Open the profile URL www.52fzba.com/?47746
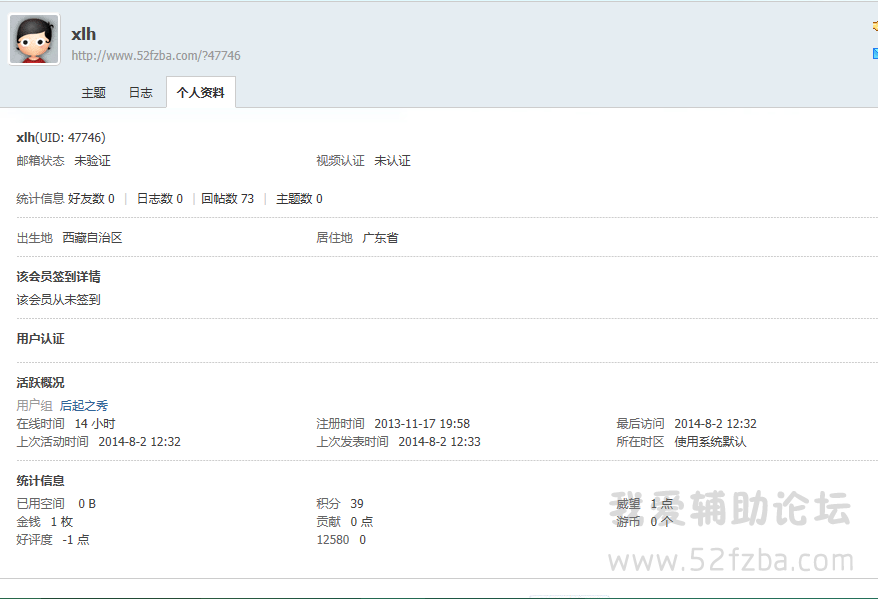Image resolution: width=878 pixels, height=599 pixels. pos(155,56)
